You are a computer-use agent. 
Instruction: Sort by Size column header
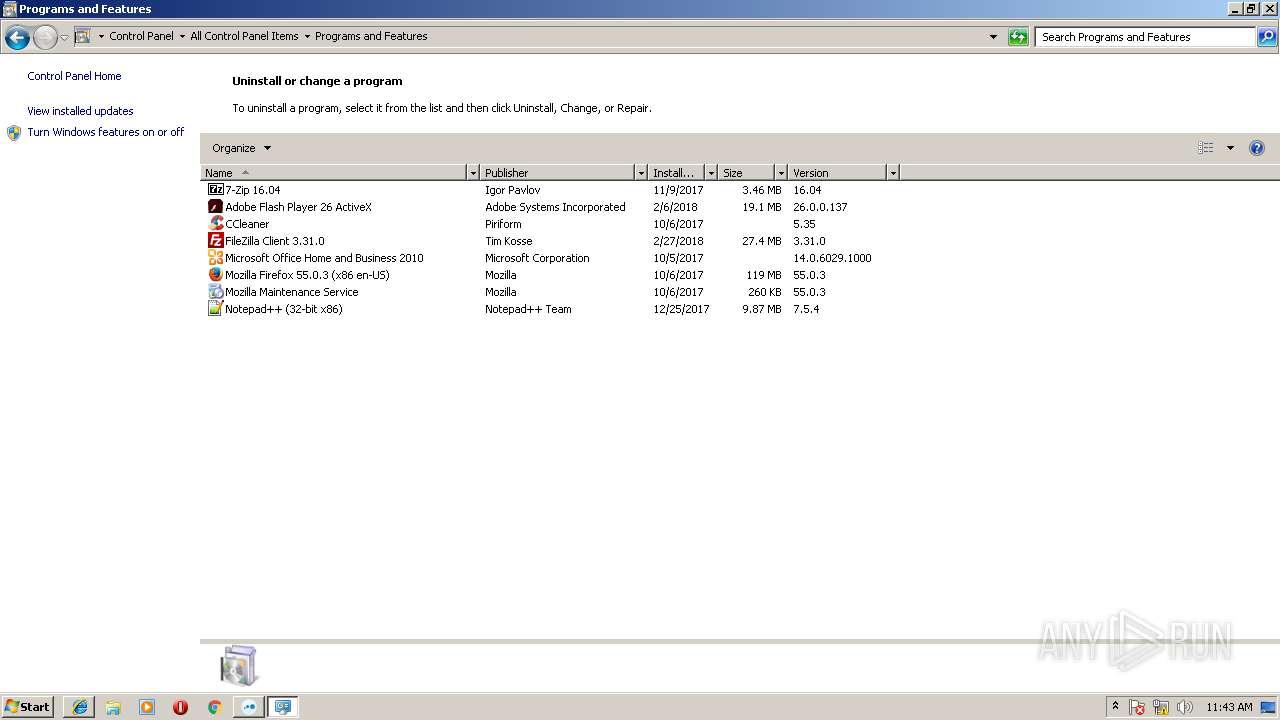746,173
